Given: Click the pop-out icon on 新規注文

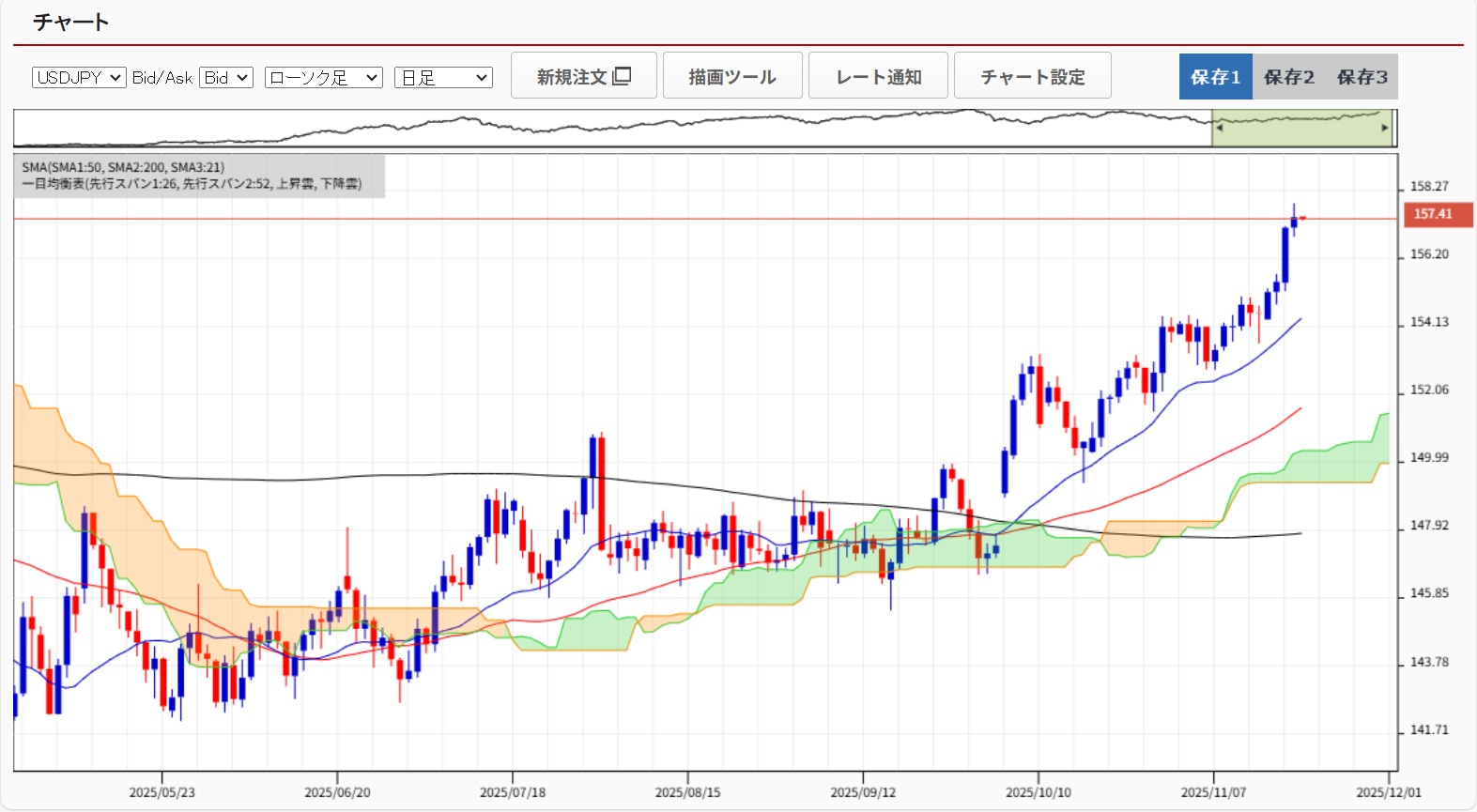Looking at the screenshot, I should tap(622, 76).
